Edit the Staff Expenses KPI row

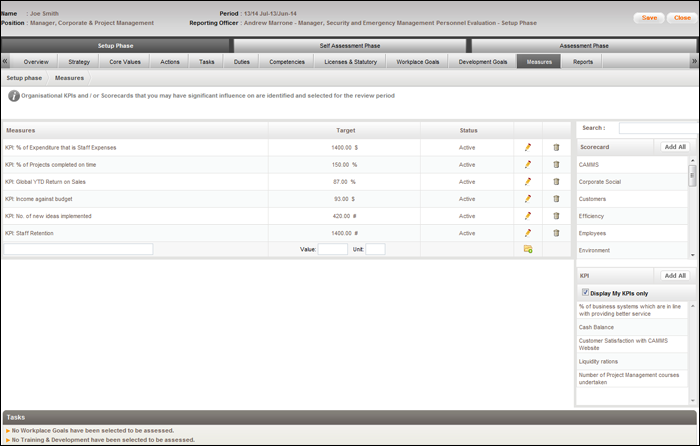(528, 147)
